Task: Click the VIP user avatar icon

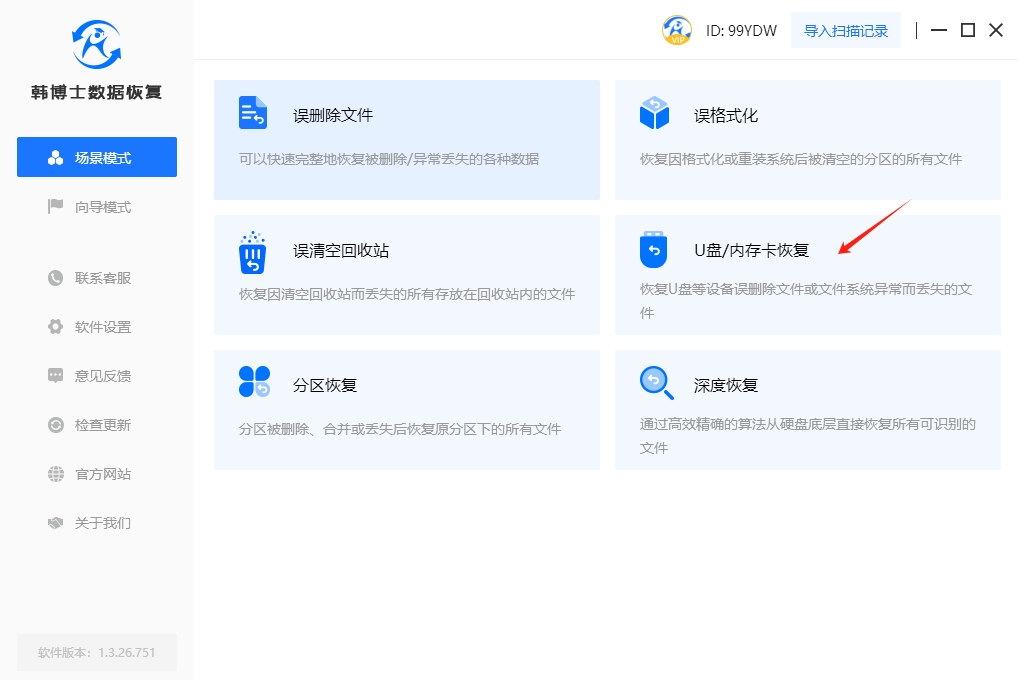Action: (677, 30)
